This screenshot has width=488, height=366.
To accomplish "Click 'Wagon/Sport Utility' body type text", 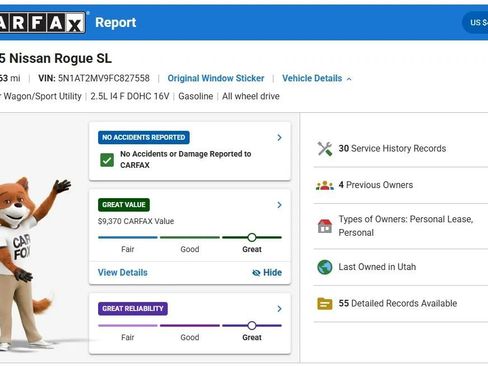I will click(x=42, y=96).
